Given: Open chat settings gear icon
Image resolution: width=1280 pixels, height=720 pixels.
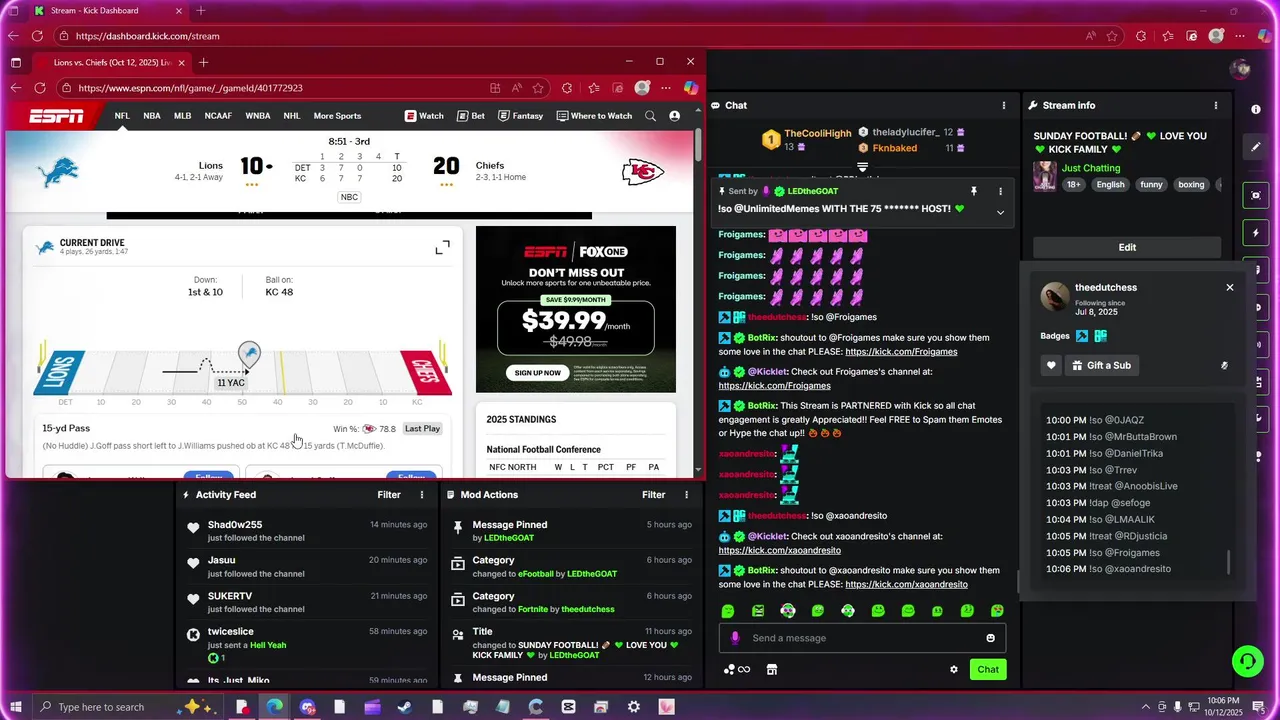Looking at the screenshot, I should [x=953, y=669].
